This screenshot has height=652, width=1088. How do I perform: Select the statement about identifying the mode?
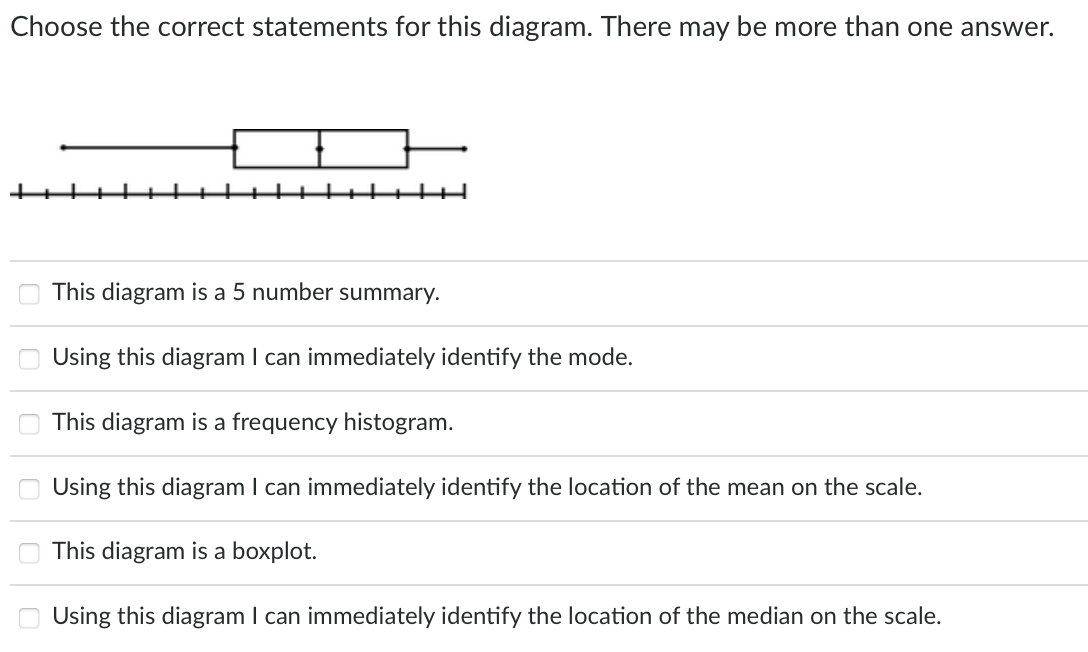pos(342,357)
